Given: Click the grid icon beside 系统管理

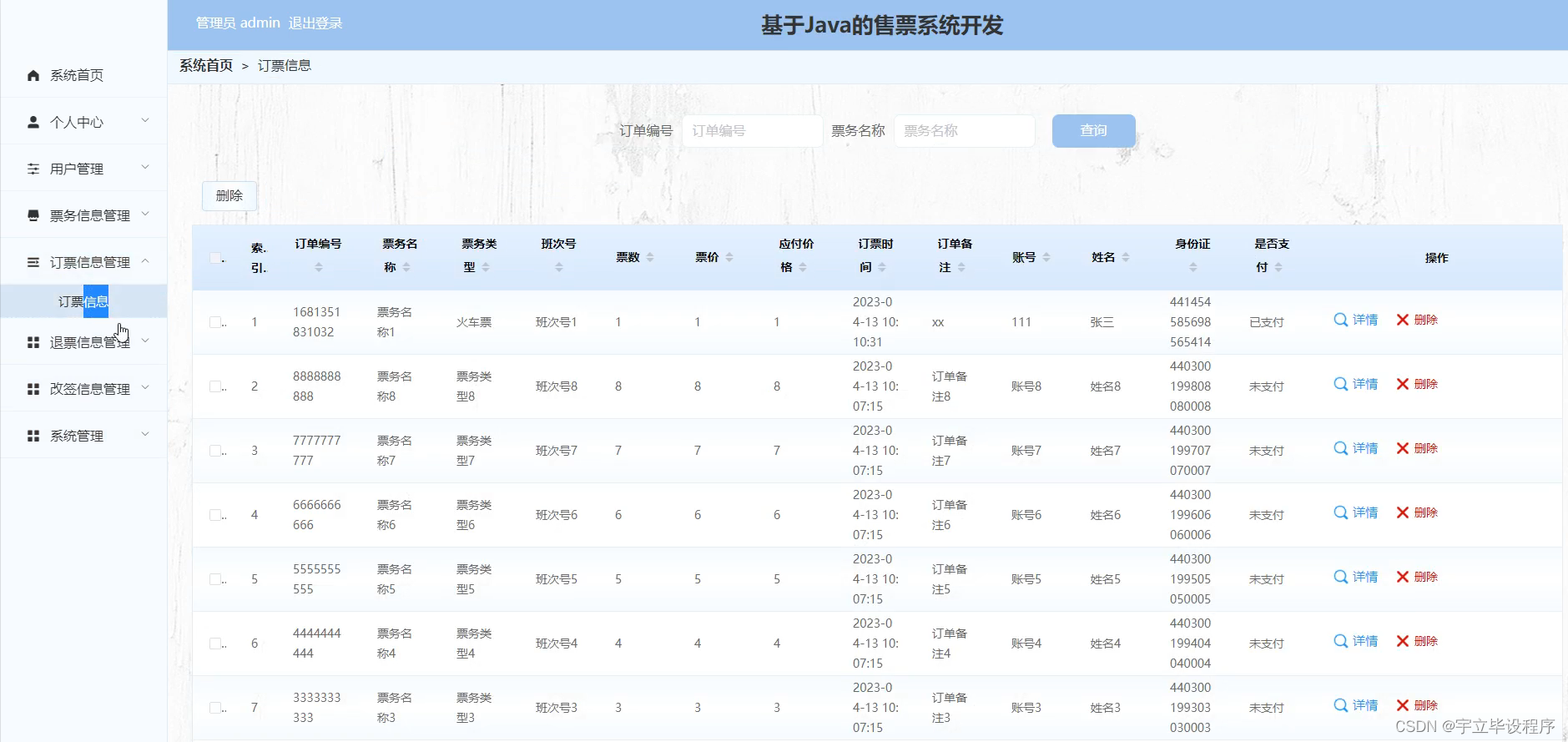Looking at the screenshot, I should (x=33, y=437).
